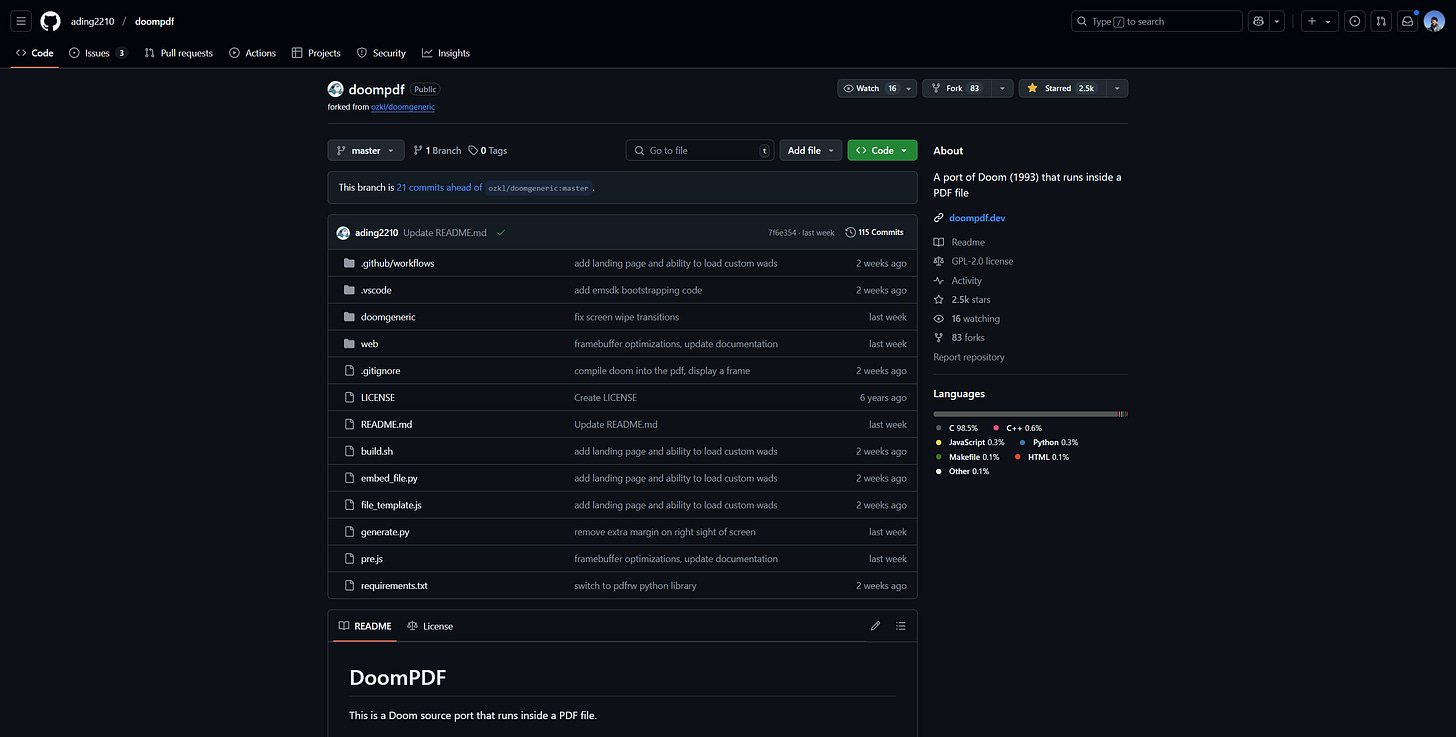This screenshot has height=737, width=1456.
Task: Click the ading2210 commit author avatar
Action: click(x=343, y=232)
